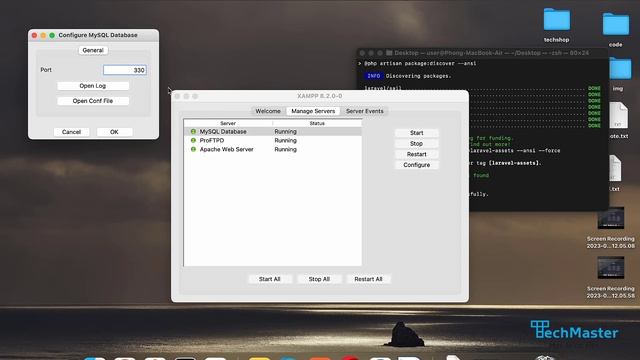Switch to the Welcome tab in XAMPP
This screenshot has width=640, height=360.
[268, 111]
